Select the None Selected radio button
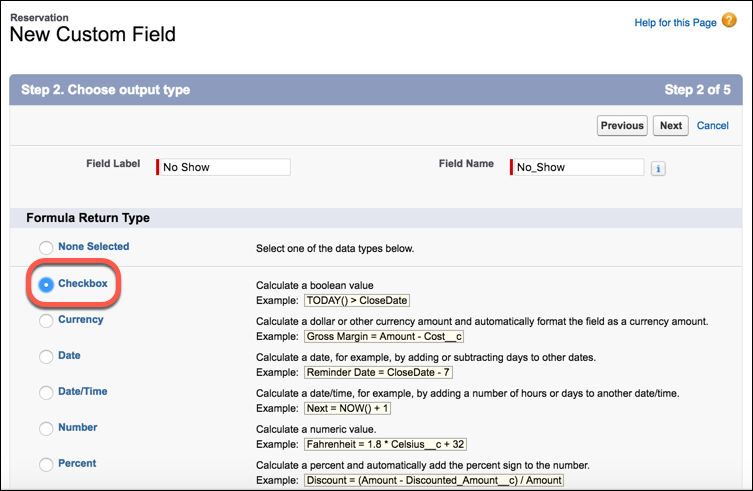The height and width of the screenshot is (491, 753). 46,248
